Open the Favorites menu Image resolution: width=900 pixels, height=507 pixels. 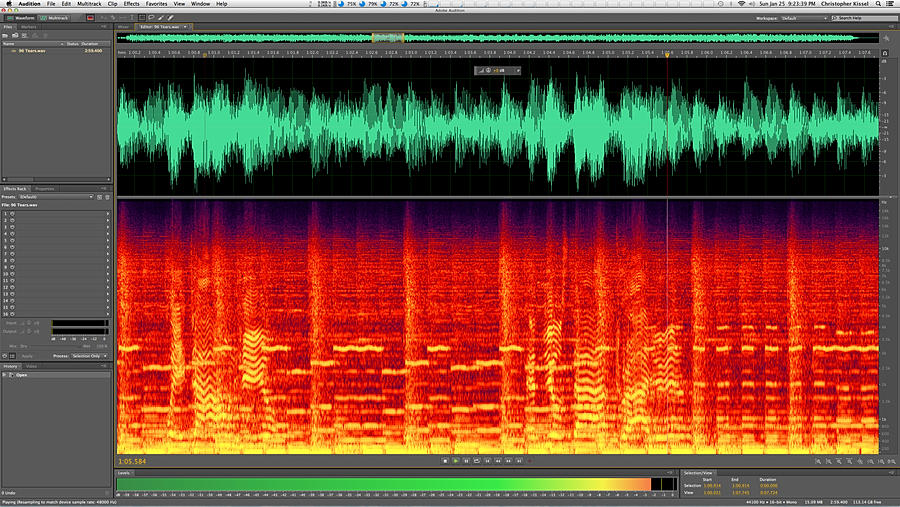point(156,3)
